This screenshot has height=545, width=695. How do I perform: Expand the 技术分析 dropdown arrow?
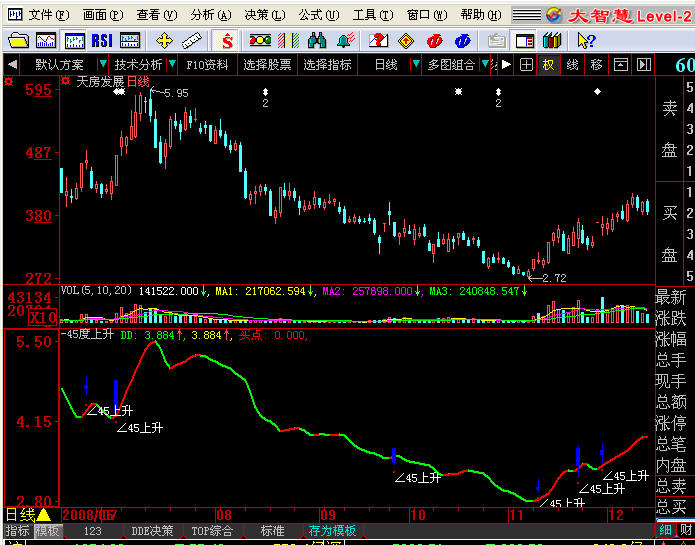pos(172,65)
